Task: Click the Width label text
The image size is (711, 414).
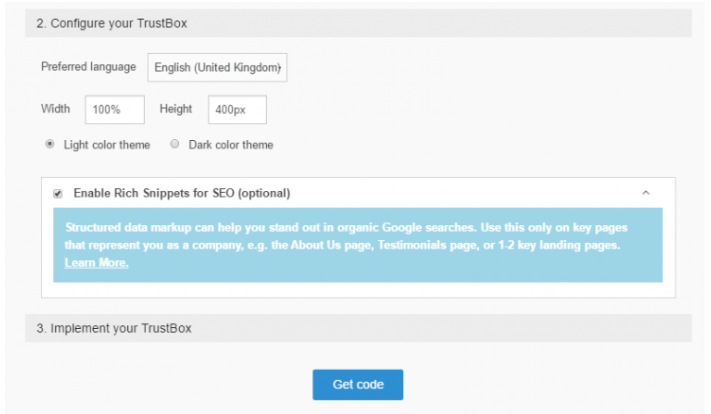Action: 55,109
